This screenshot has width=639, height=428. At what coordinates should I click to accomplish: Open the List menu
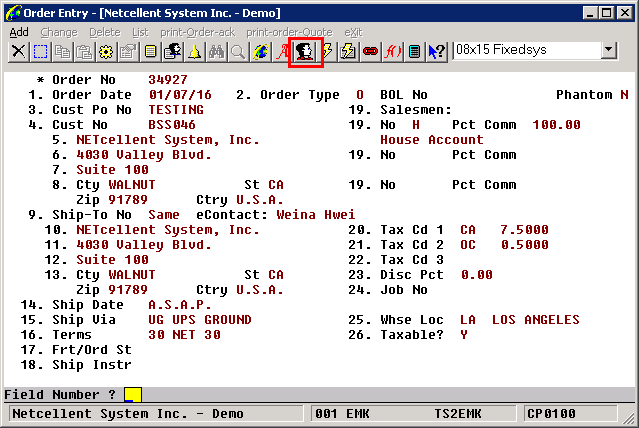click(x=140, y=32)
